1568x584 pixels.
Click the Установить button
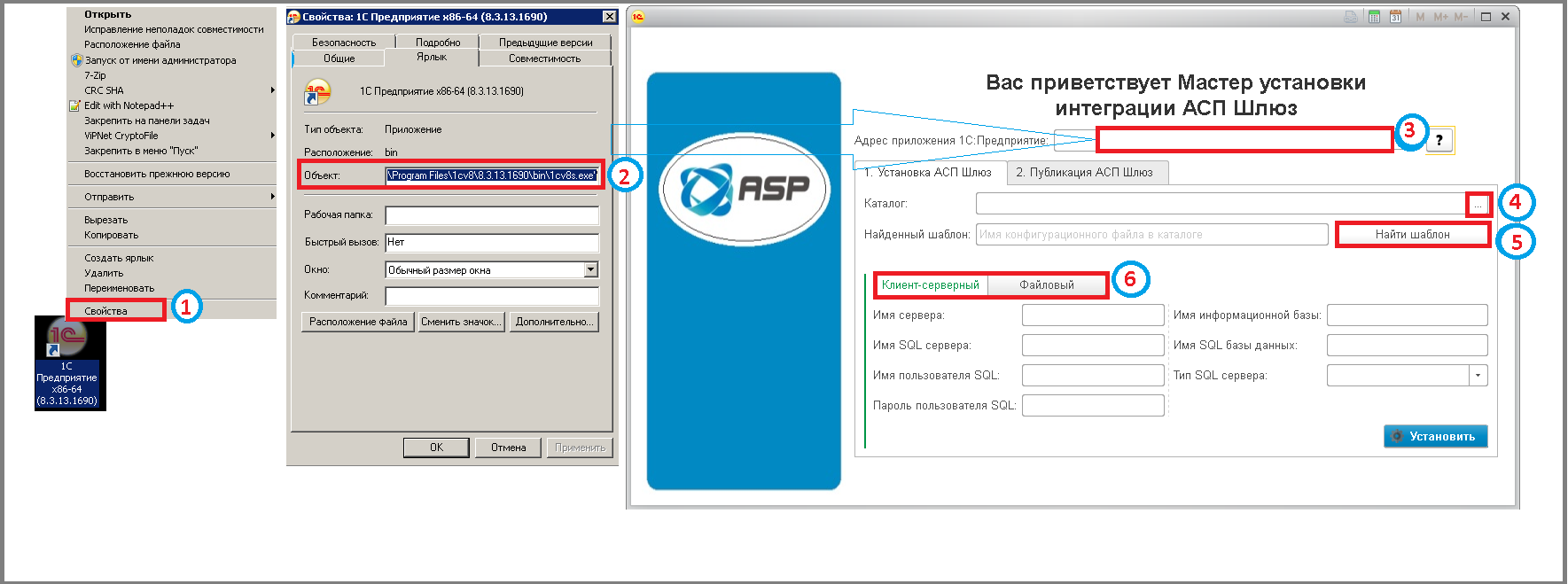[x=1436, y=436]
